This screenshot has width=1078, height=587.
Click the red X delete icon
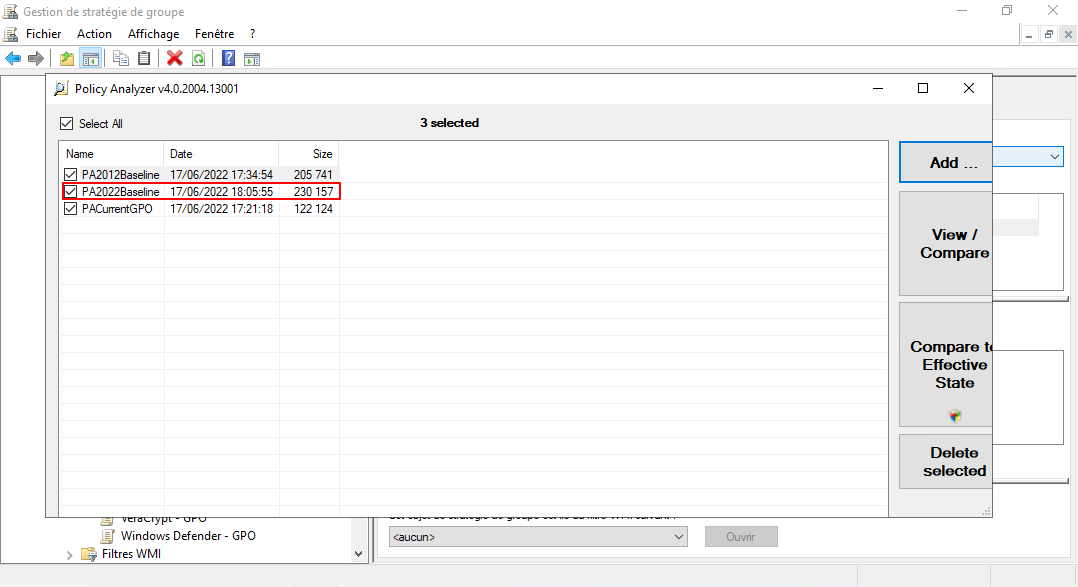tap(175, 59)
